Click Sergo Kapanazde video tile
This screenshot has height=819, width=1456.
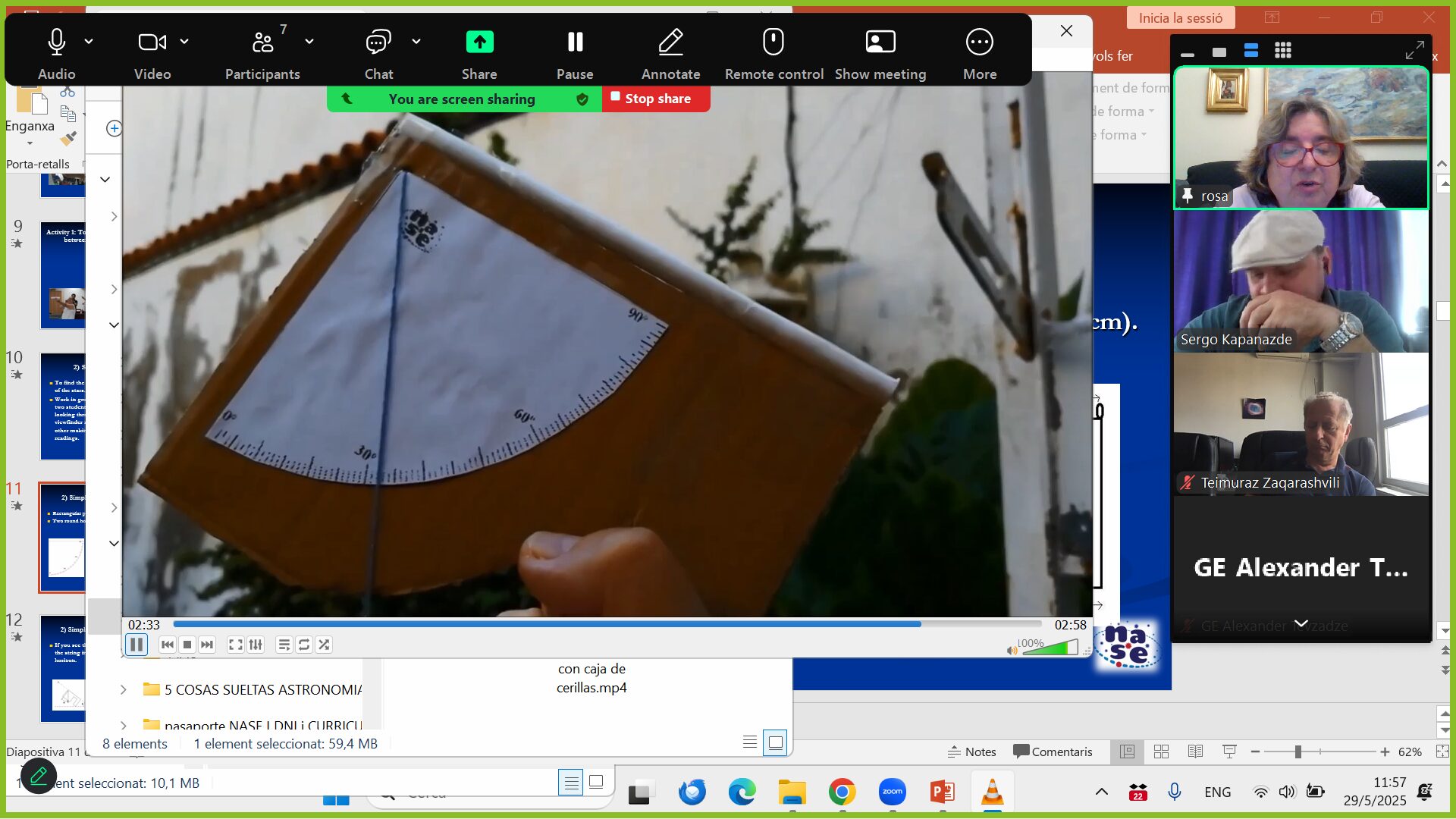[1301, 281]
